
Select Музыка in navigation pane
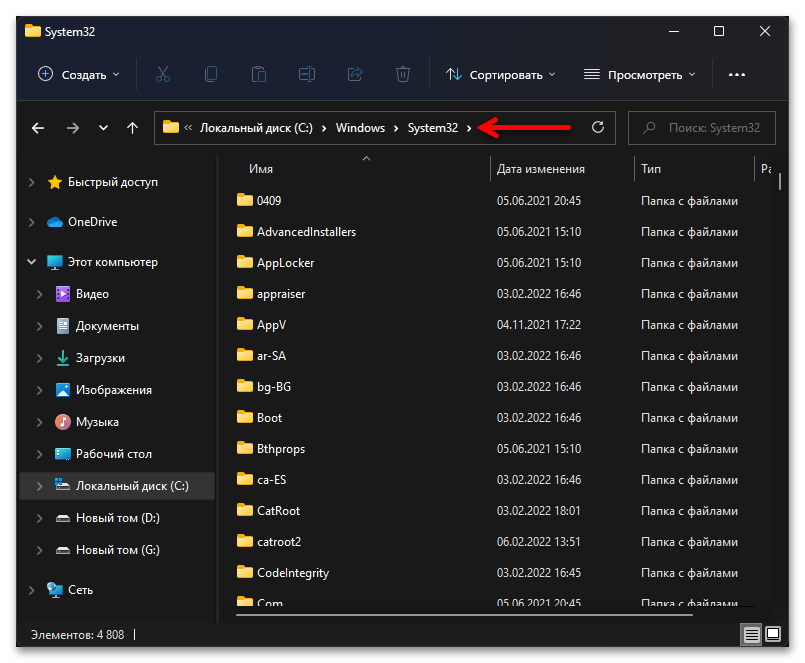(x=98, y=422)
